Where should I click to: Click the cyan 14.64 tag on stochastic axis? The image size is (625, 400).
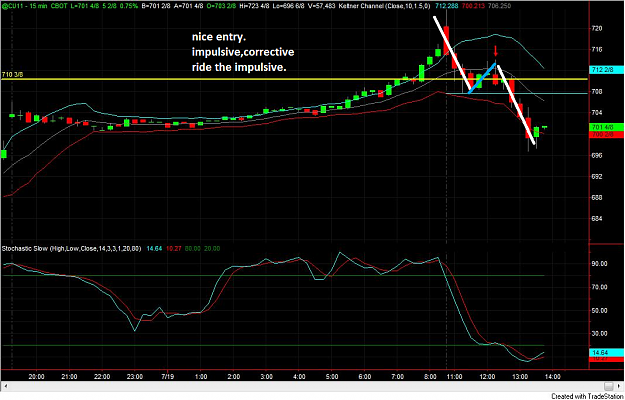pyautogui.click(x=606, y=353)
